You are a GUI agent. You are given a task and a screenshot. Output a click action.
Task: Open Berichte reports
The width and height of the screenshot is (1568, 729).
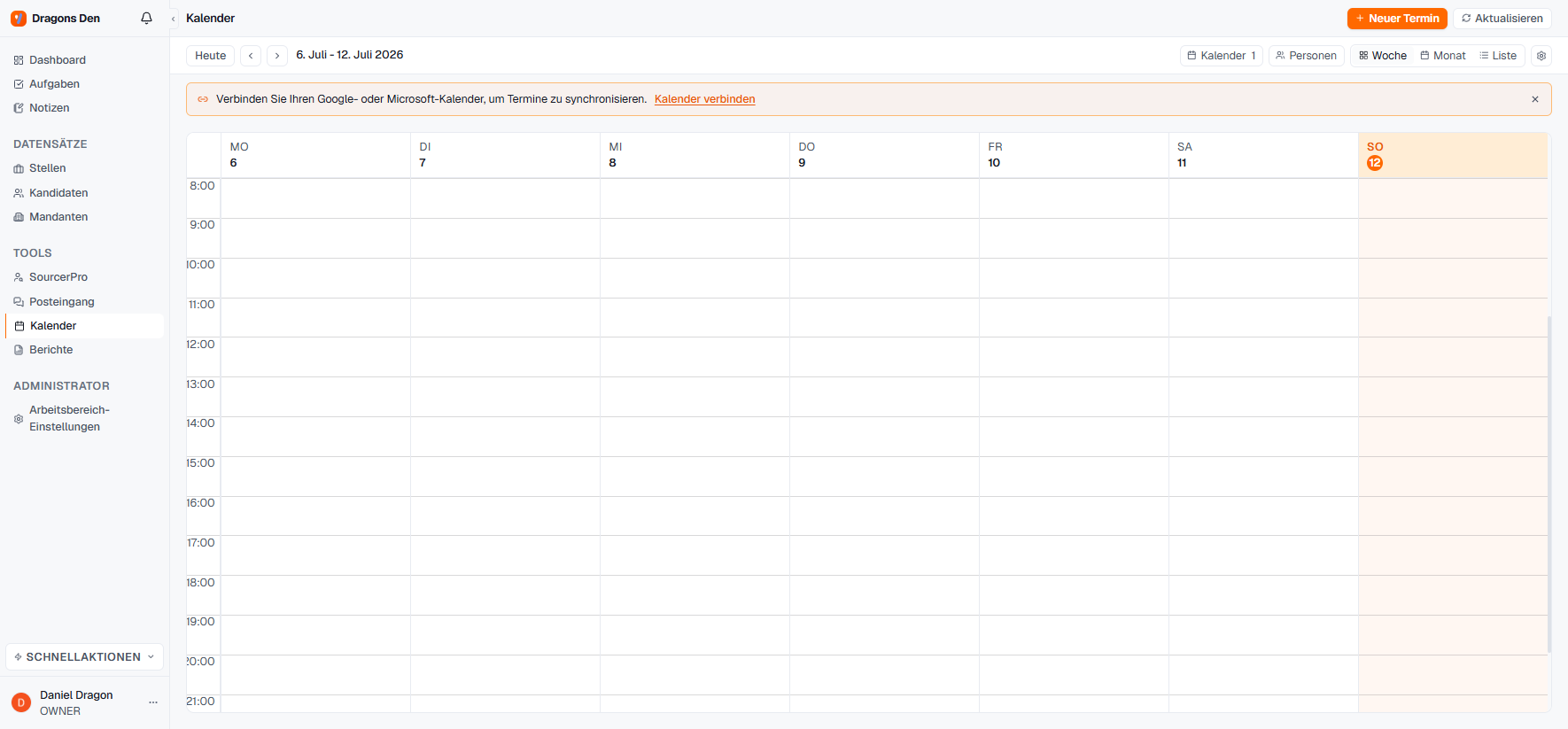[85, 350]
